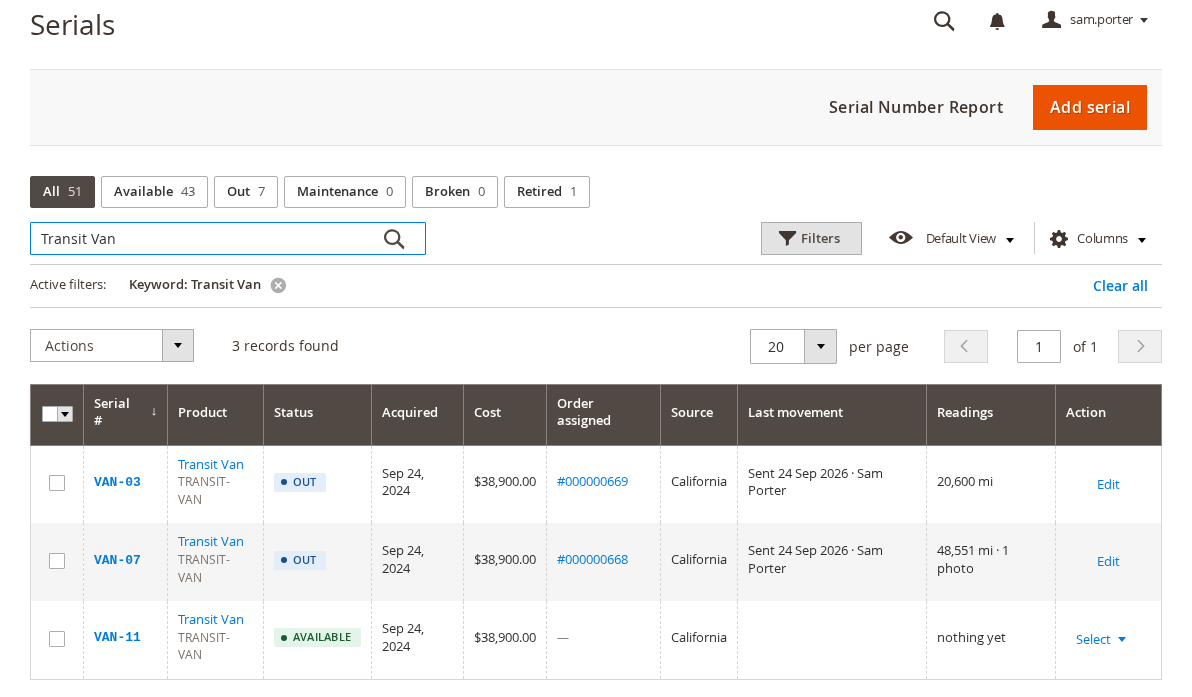Submit keyword search magnifier icon
1192x697 pixels.
click(394, 239)
